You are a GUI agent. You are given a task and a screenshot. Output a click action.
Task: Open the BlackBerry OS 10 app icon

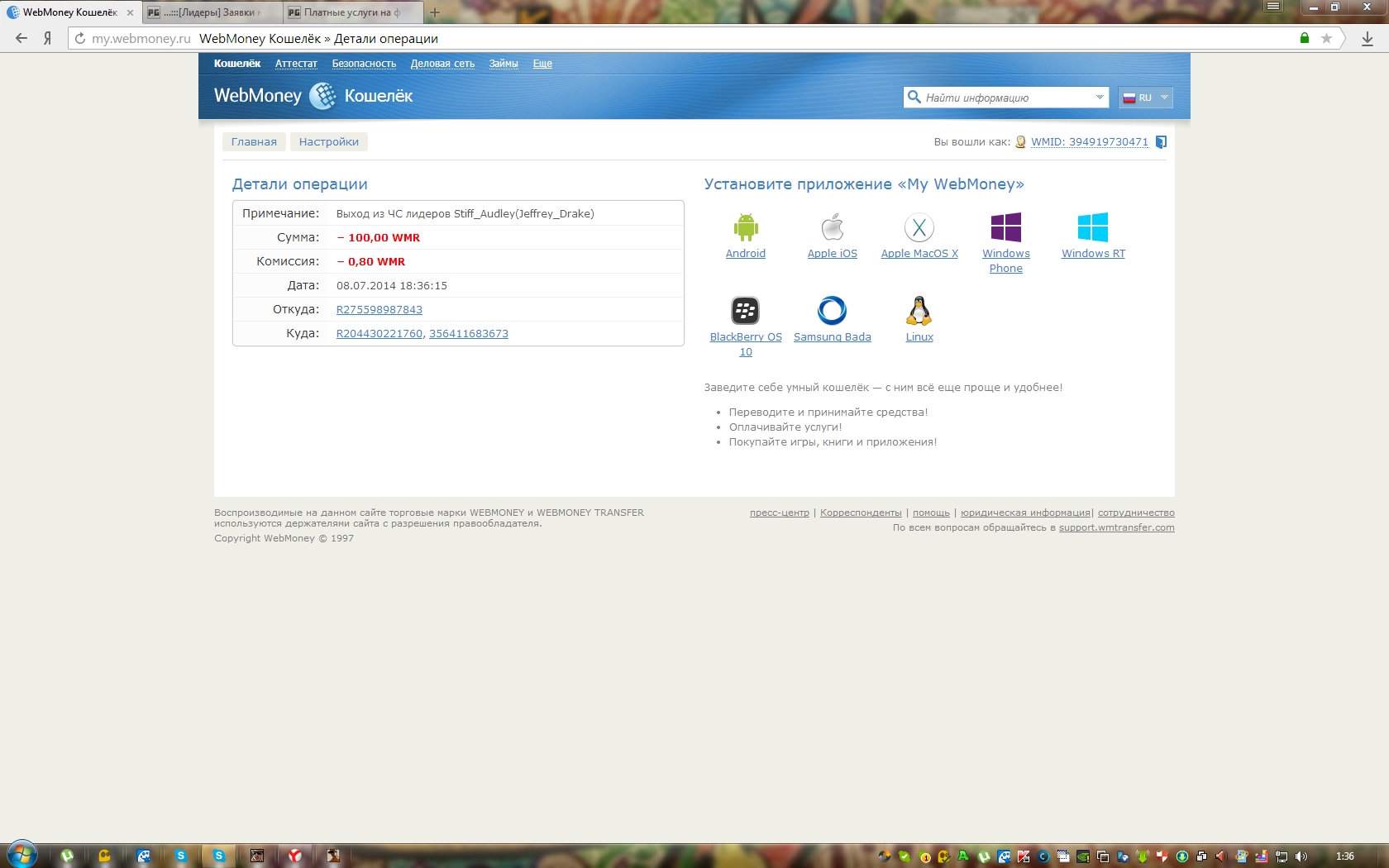click(745, 311)
